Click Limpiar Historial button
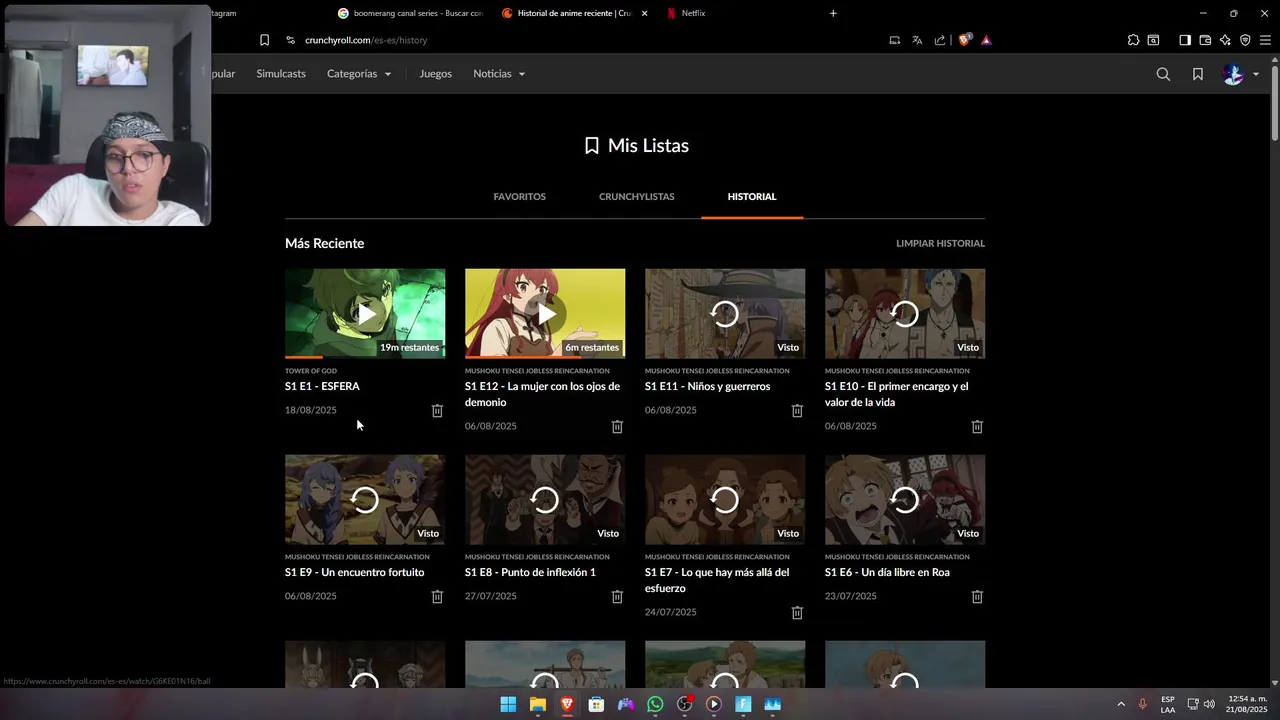Viewport: 1280px width, 720px height. [x=940, y=243]
